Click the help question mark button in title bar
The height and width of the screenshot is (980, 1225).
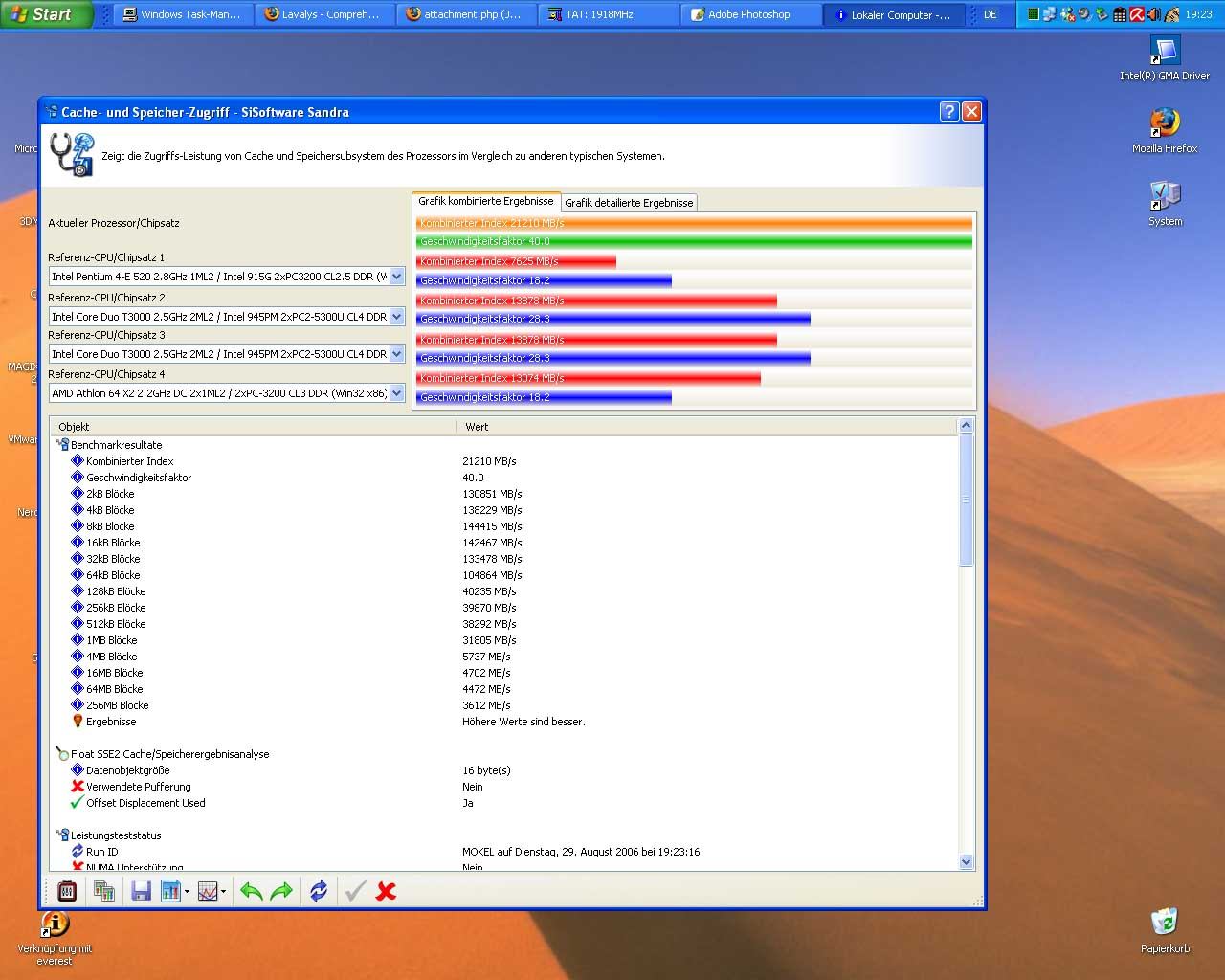pos(949,111)
